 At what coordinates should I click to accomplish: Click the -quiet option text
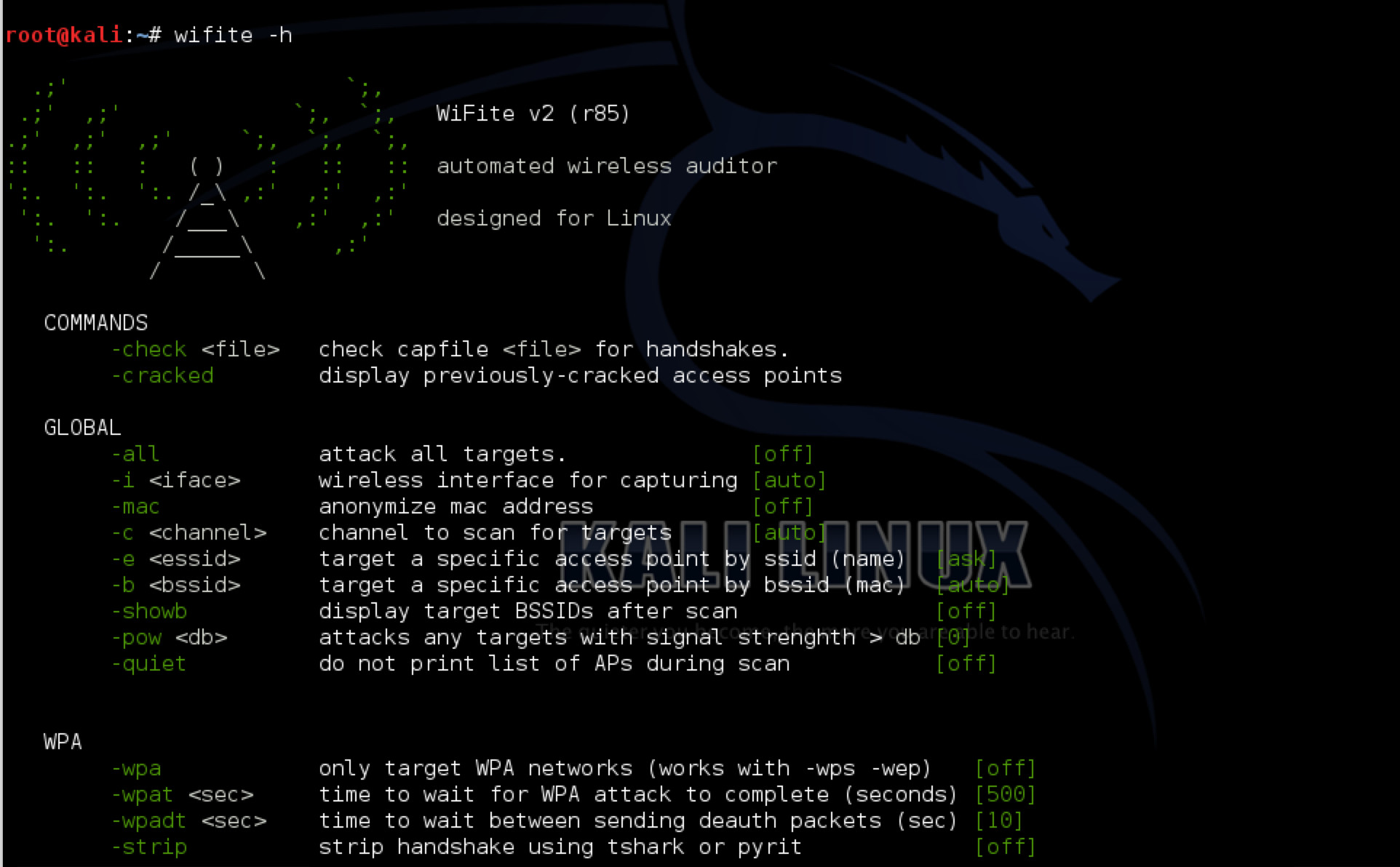click(x=149, y=663)
